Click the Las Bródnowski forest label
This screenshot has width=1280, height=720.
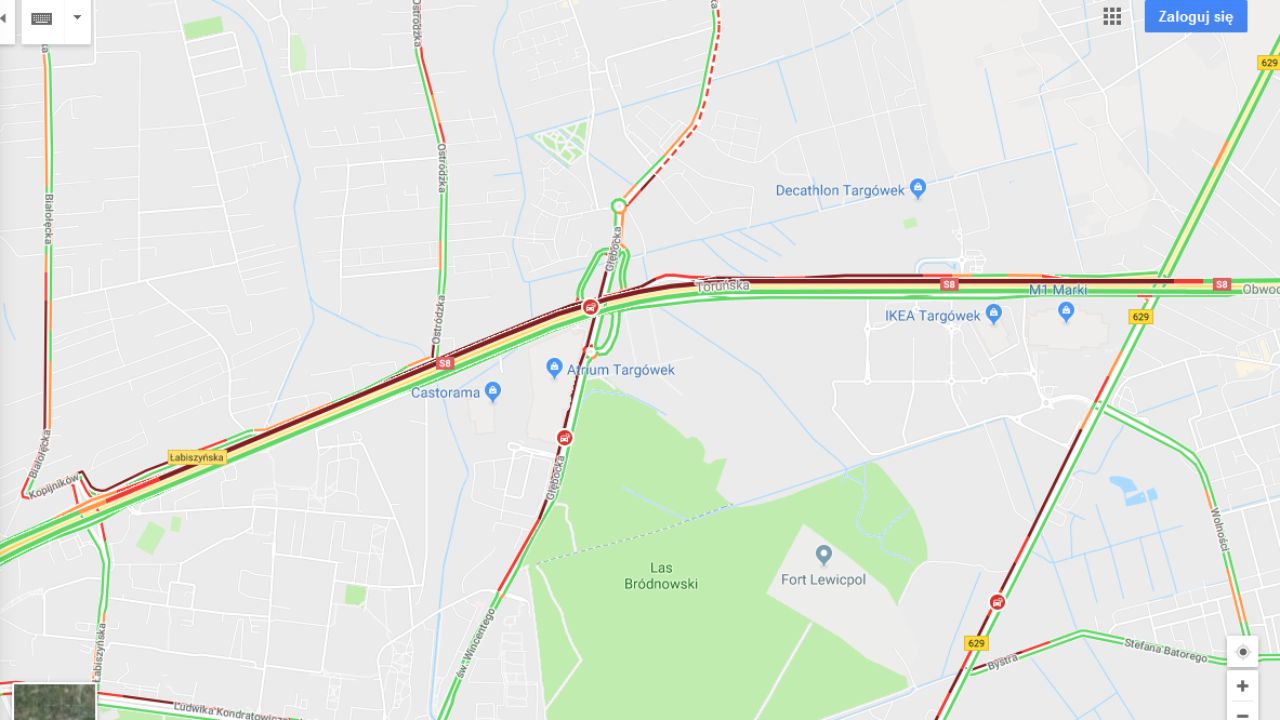661,576
